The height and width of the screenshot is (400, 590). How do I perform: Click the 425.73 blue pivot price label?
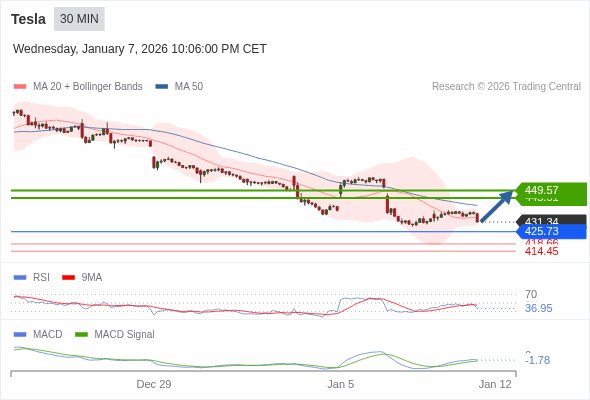click(551, 231)
